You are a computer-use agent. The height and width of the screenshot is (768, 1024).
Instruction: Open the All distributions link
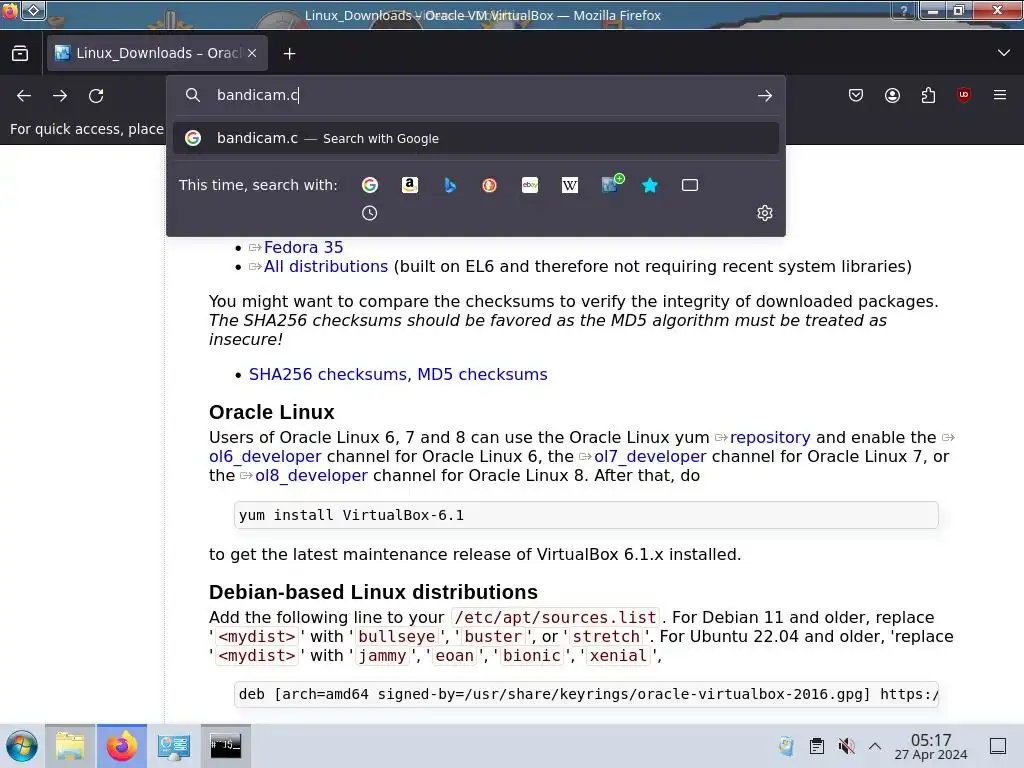click(326, 266)
